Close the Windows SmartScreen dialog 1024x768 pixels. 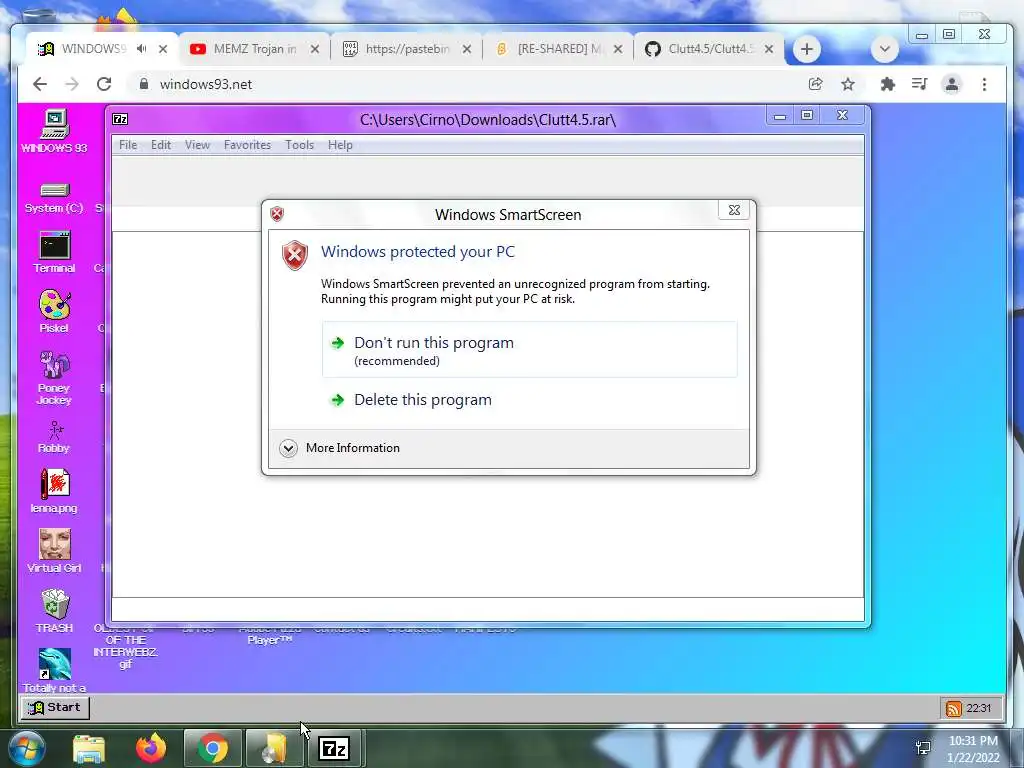[x=734, y=210]
